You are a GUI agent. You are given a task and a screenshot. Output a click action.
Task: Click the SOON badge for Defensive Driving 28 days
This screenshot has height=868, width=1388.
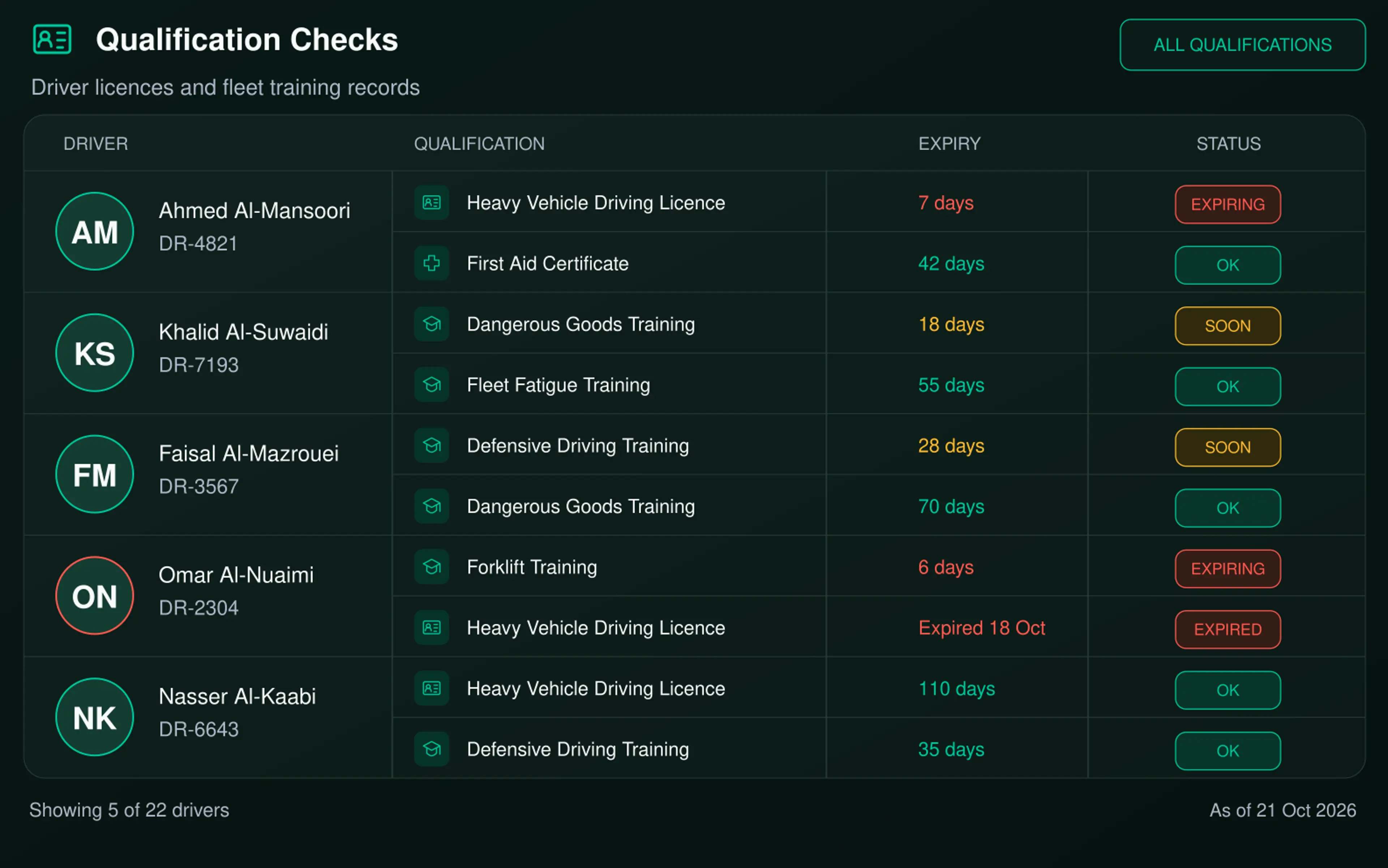[x=1228, y=447]
